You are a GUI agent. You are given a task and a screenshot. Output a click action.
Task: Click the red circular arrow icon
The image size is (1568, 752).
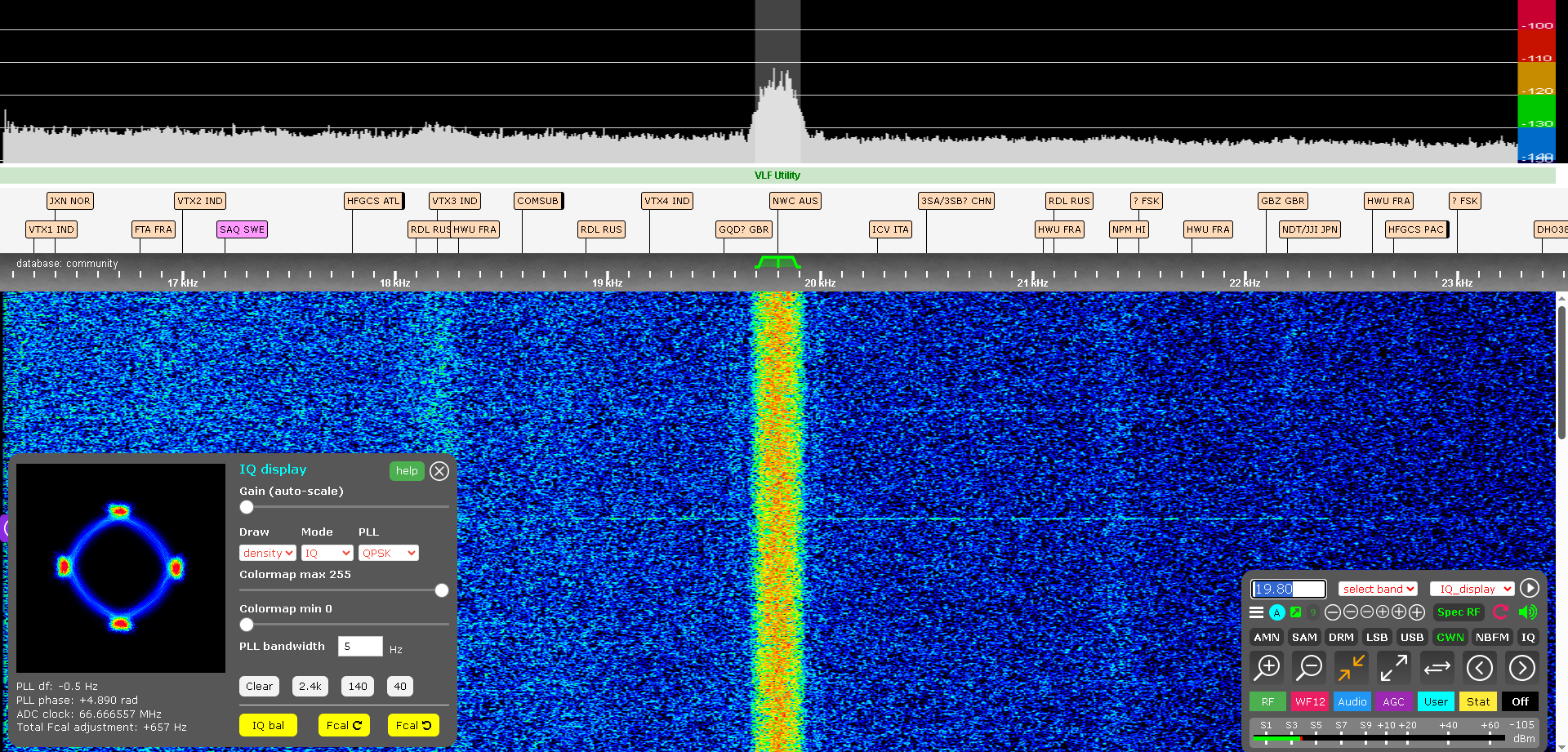1501,612
